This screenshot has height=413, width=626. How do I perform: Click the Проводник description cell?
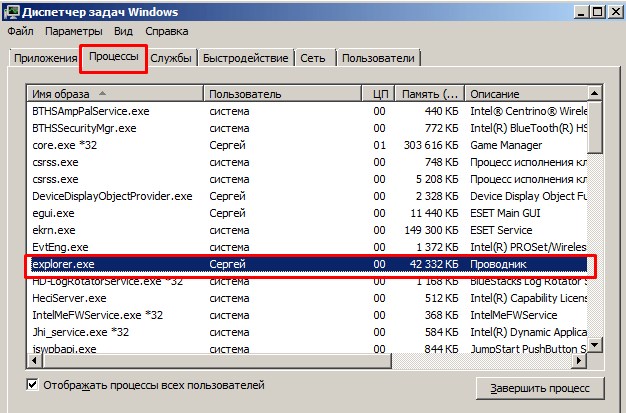[x=498, y=264]
